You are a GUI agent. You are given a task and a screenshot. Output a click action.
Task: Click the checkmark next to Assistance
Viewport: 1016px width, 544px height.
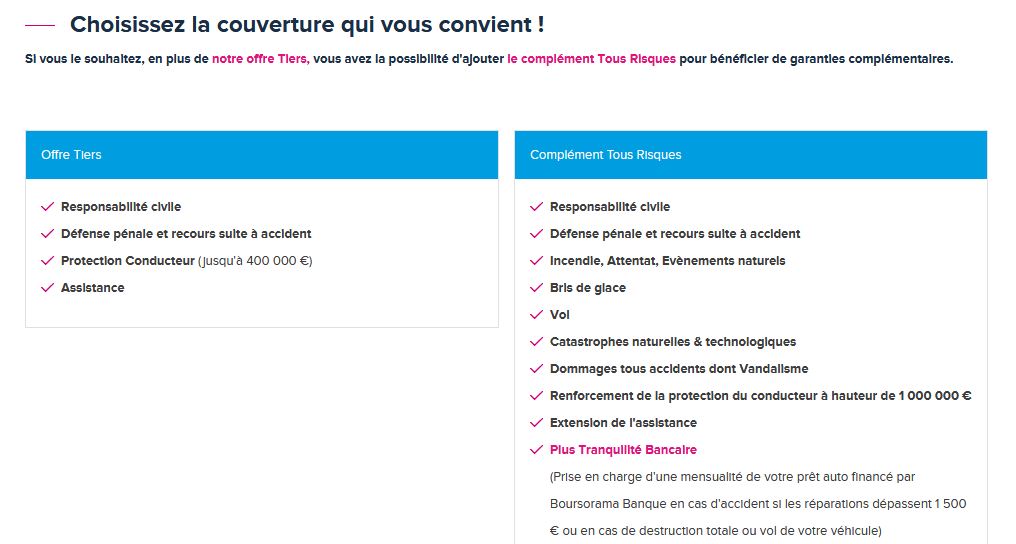click(47, 288)
